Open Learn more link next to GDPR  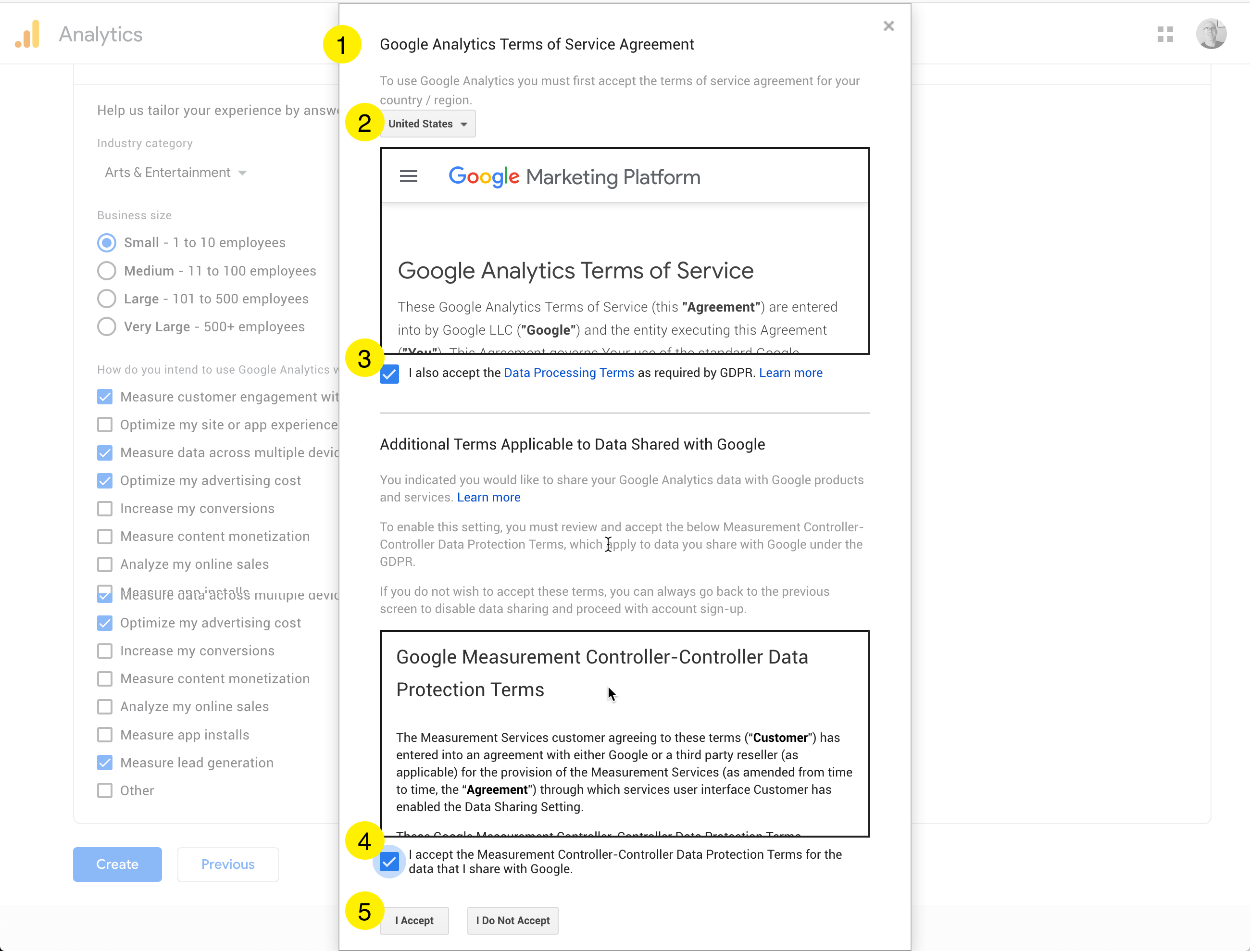click(790, 373)
